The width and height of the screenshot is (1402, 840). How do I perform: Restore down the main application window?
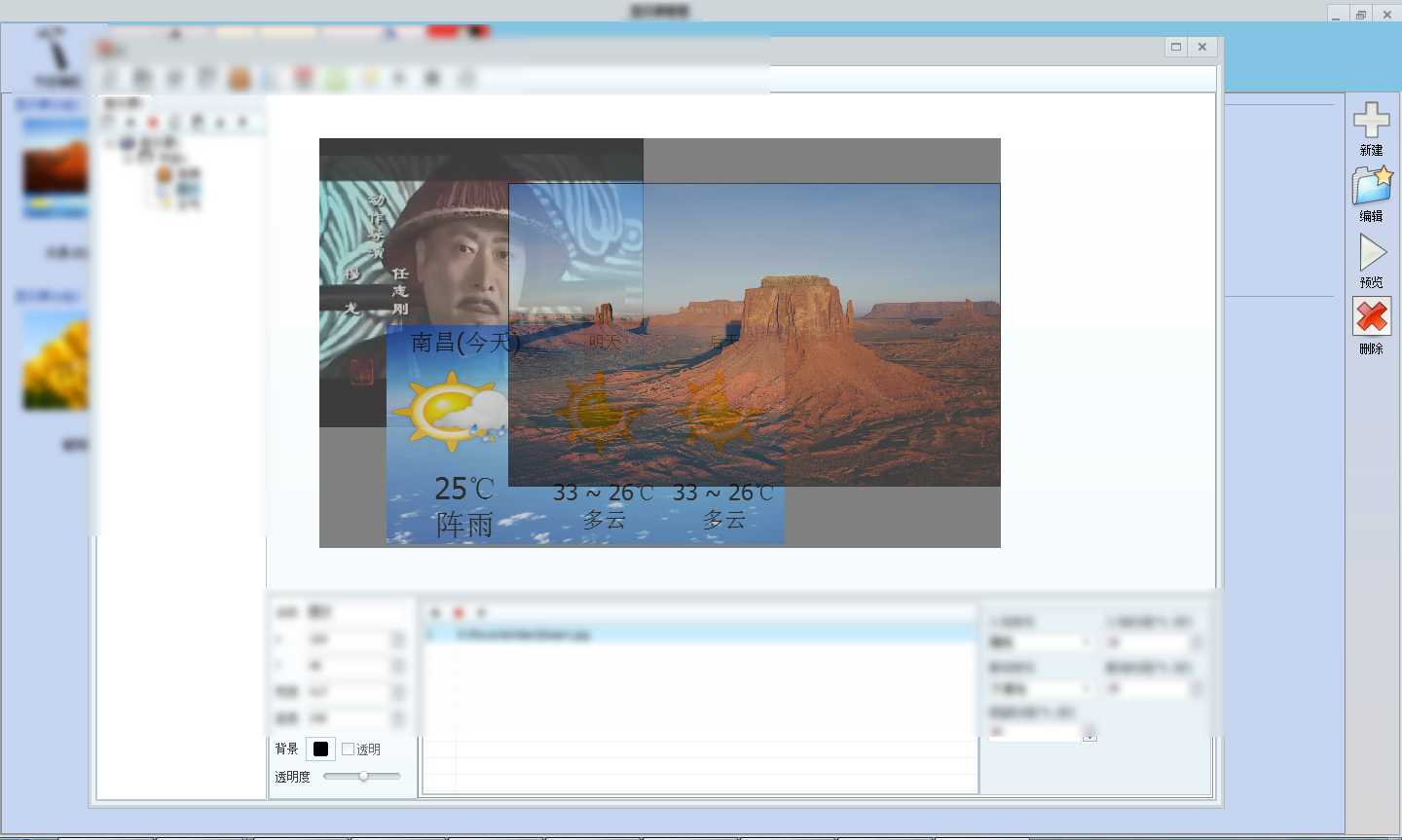click(x=1361, y=14)
